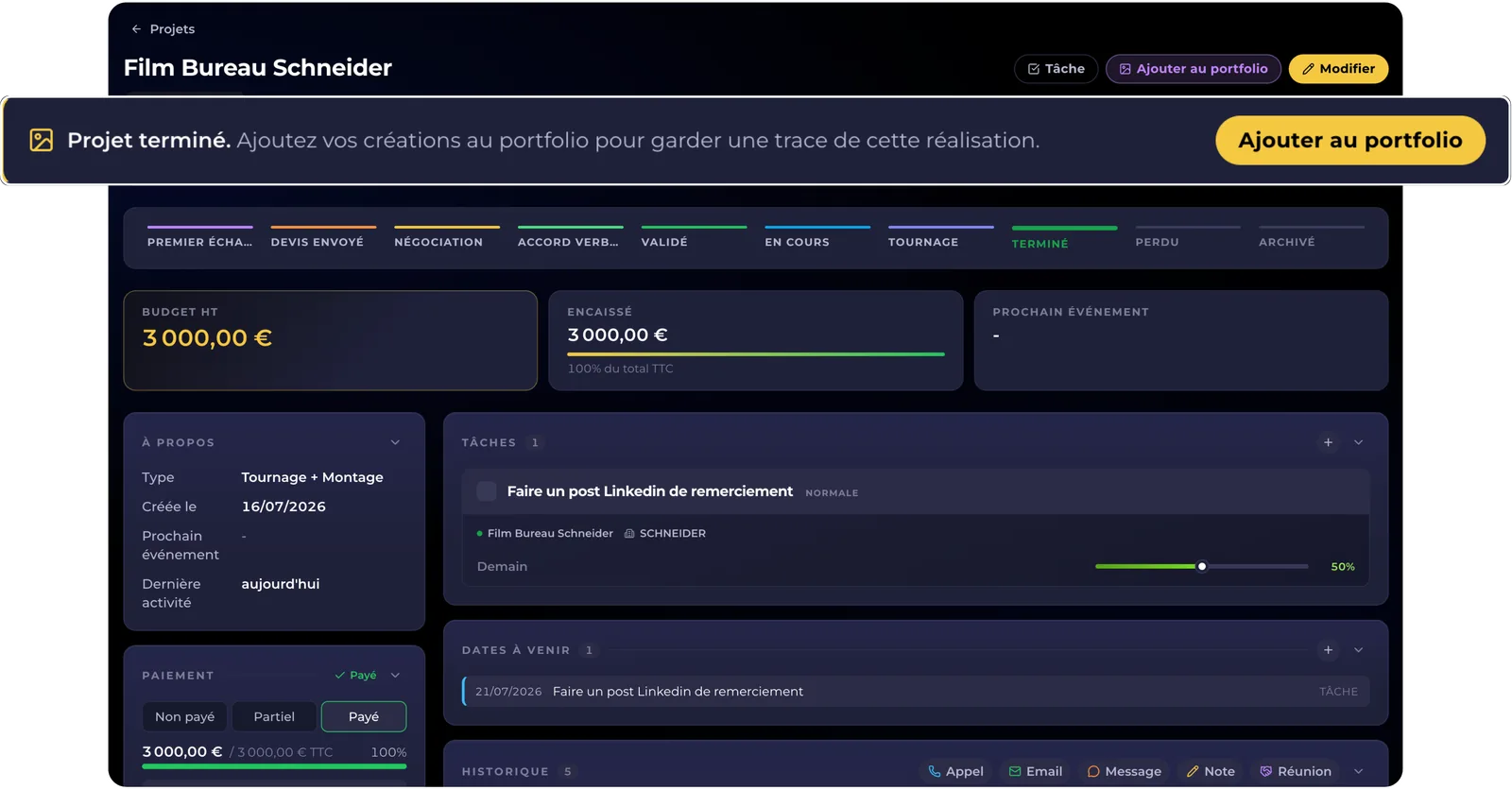Mark project as Perdu

coord(1188,237)
